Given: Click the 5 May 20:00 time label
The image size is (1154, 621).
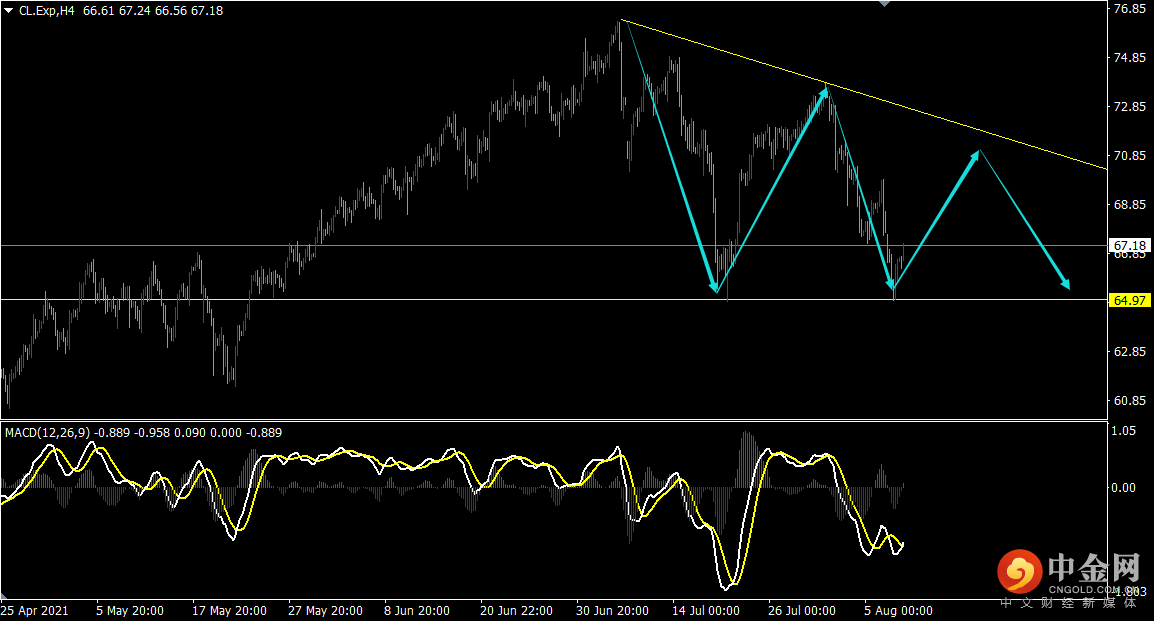Looking at the screenshot, I should 130,611.
